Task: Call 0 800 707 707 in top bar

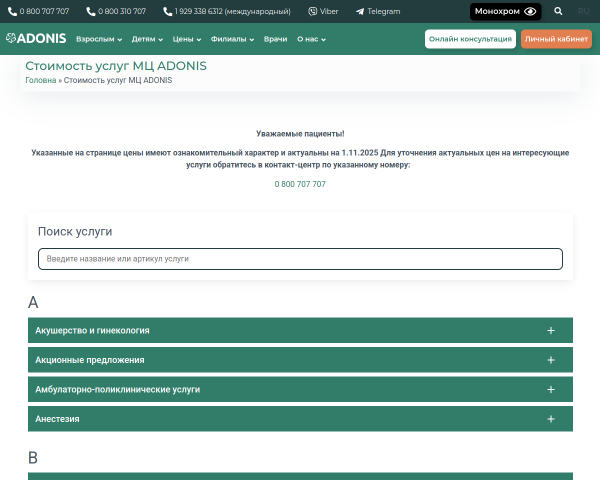Action: point(38,11)
